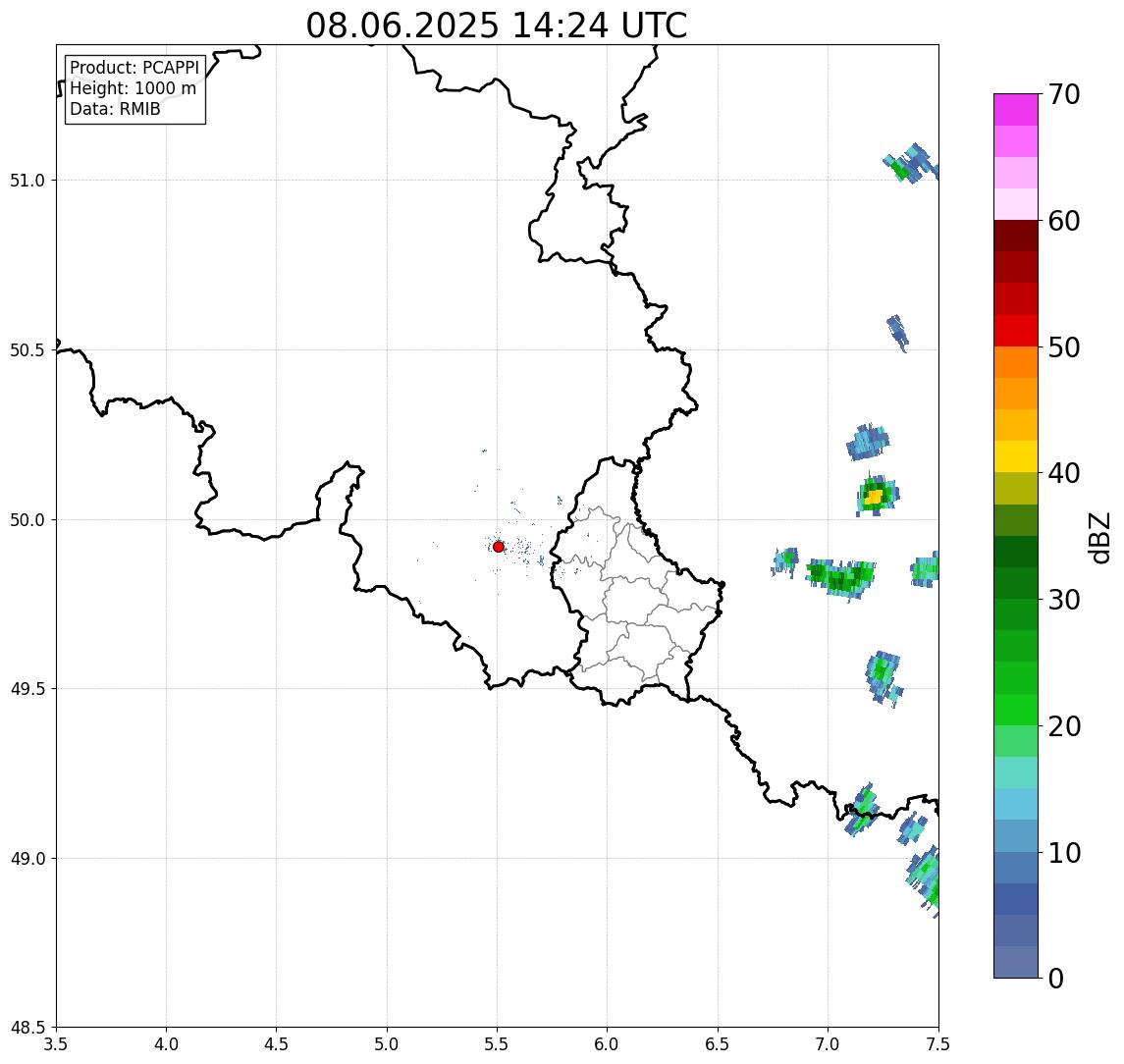Click the latitude axis label 49.5

[x=27, y=689]
